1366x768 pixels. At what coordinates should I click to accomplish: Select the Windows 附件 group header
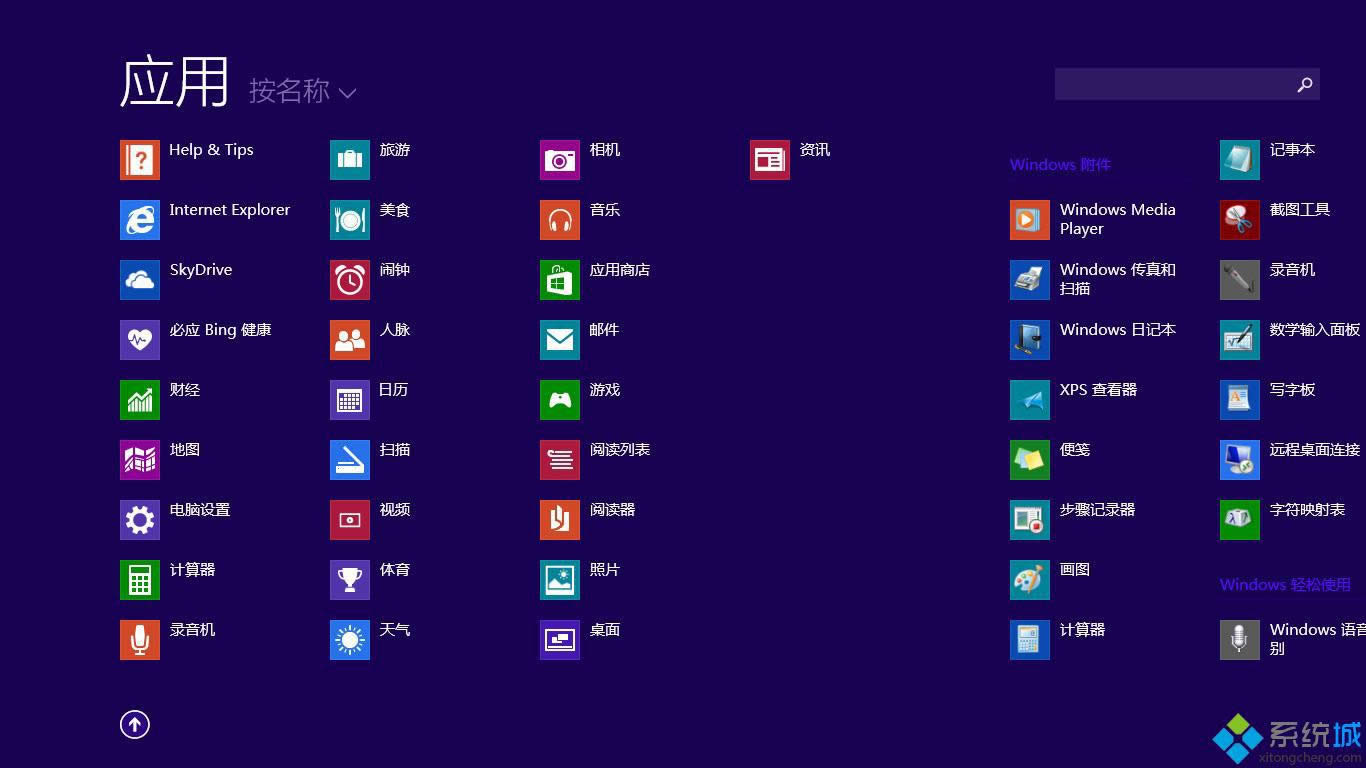tap(1060, 165)
